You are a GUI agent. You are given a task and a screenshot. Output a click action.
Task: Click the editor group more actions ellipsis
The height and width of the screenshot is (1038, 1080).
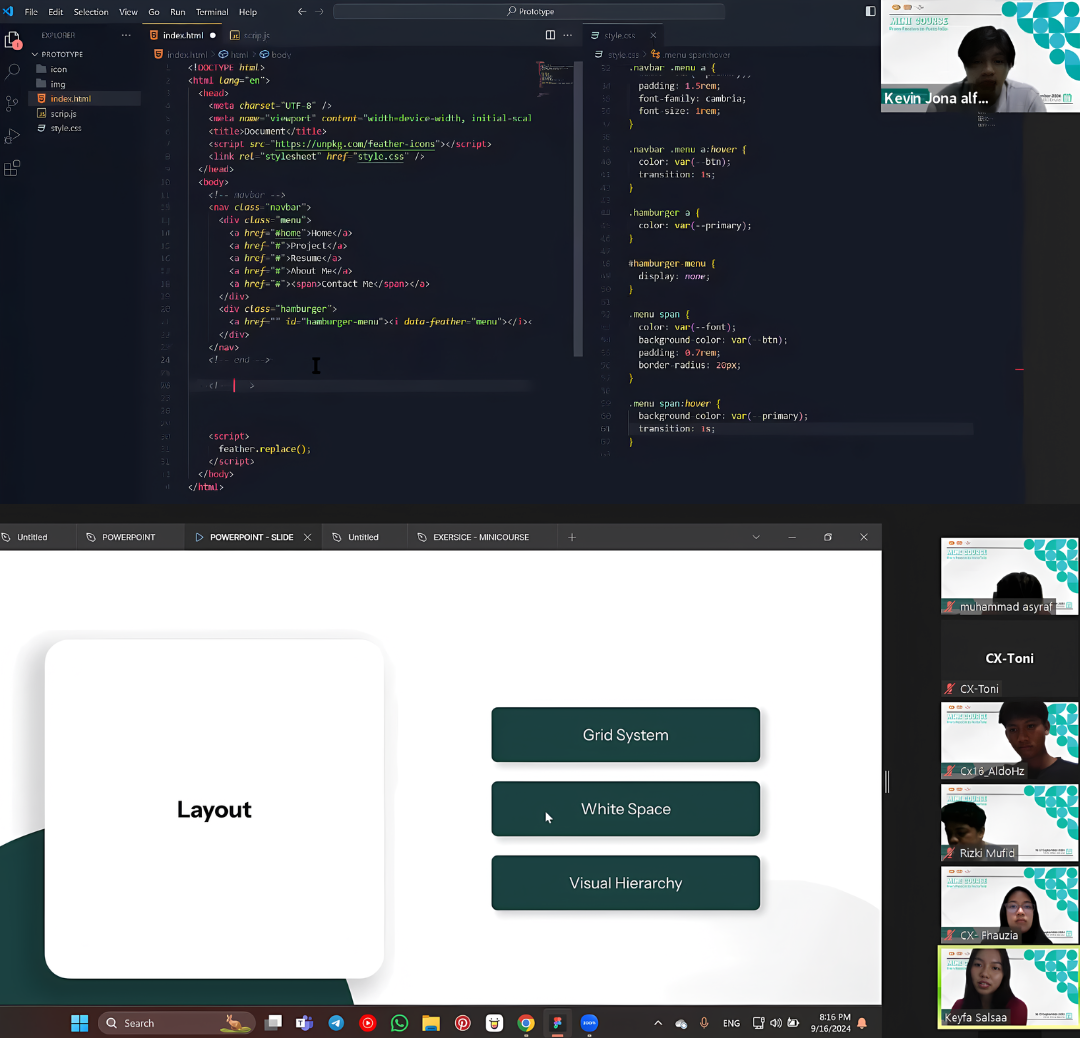click(x=567, y=34)
